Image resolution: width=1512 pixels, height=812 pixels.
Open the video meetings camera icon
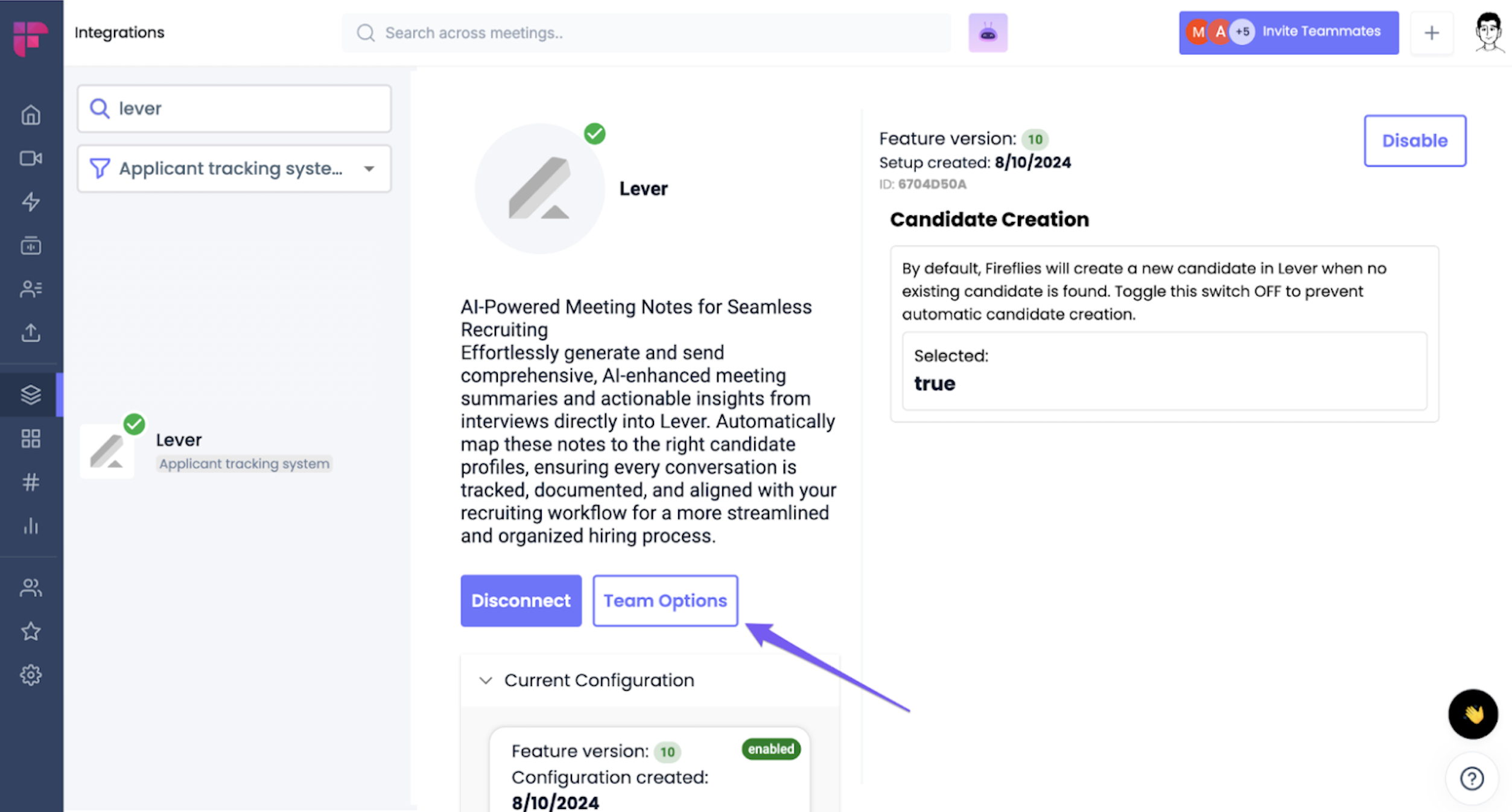[x=31, y=158]
